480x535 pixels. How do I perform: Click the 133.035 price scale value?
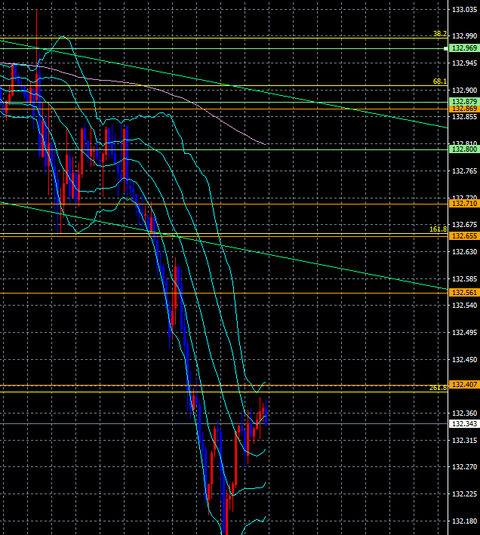(465, 10)
